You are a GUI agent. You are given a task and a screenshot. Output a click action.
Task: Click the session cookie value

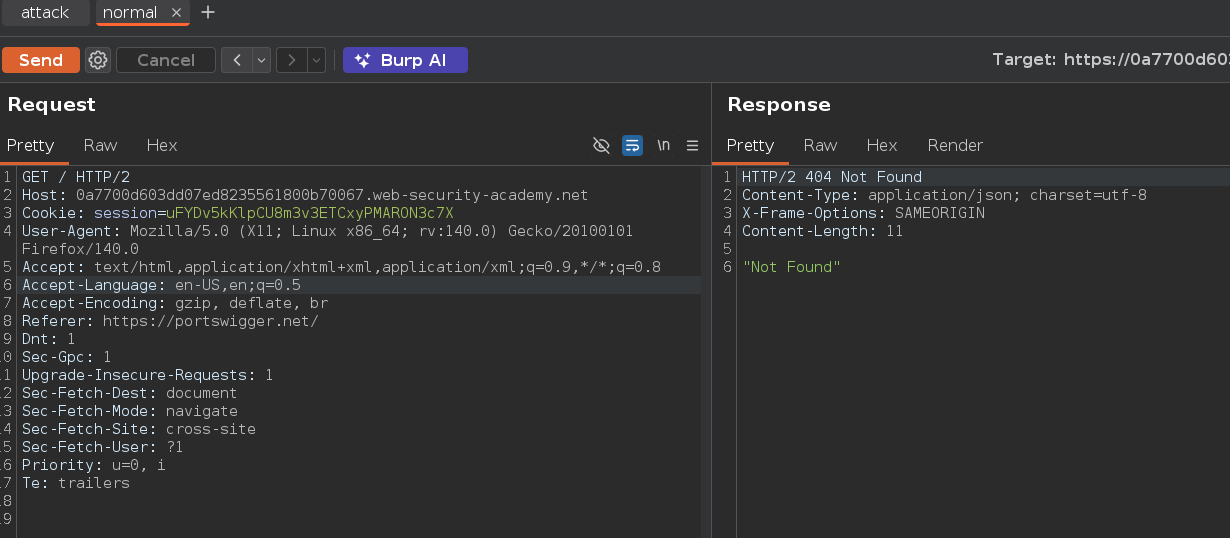click(x=310, y=213)
